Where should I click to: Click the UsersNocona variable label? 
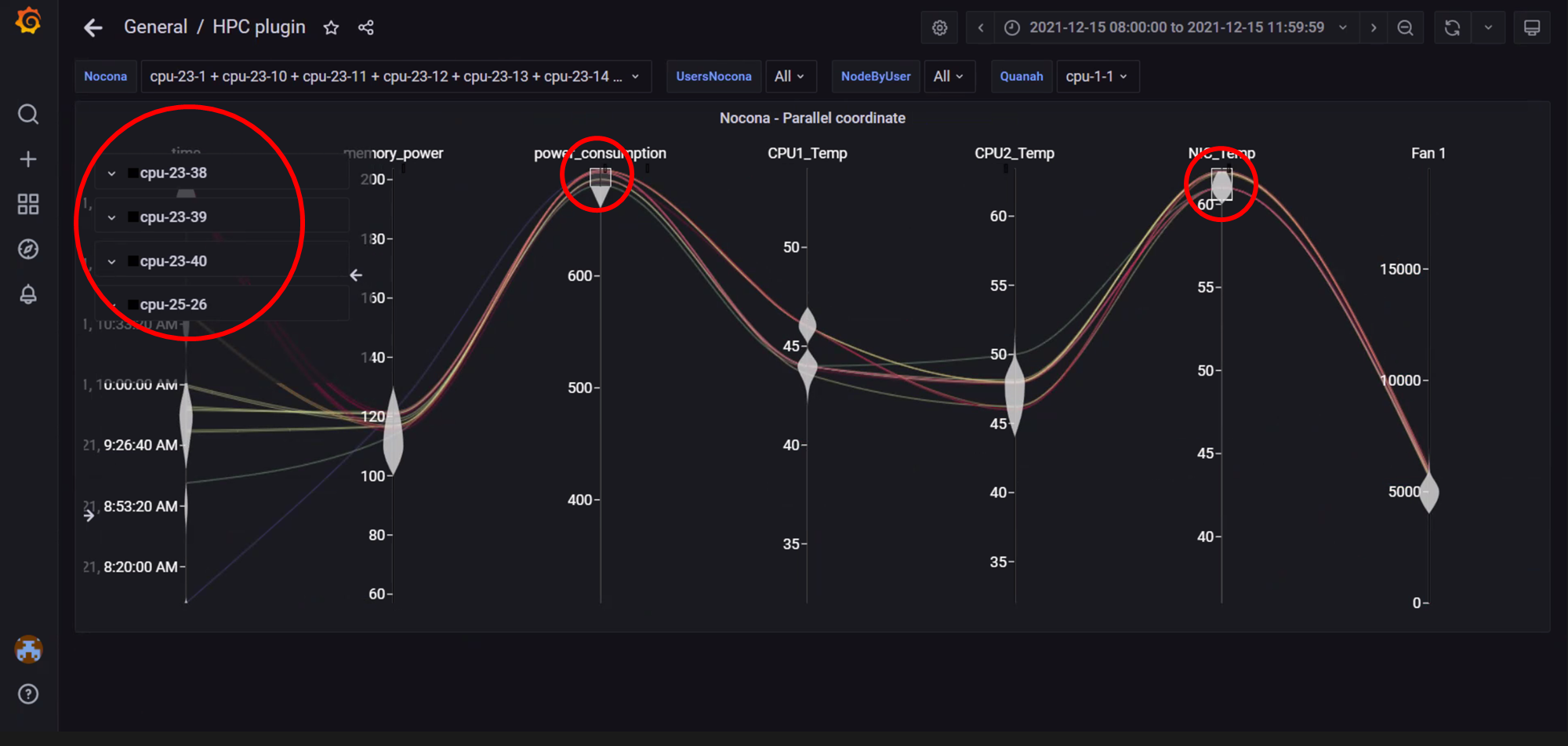[x=713, y=77]
